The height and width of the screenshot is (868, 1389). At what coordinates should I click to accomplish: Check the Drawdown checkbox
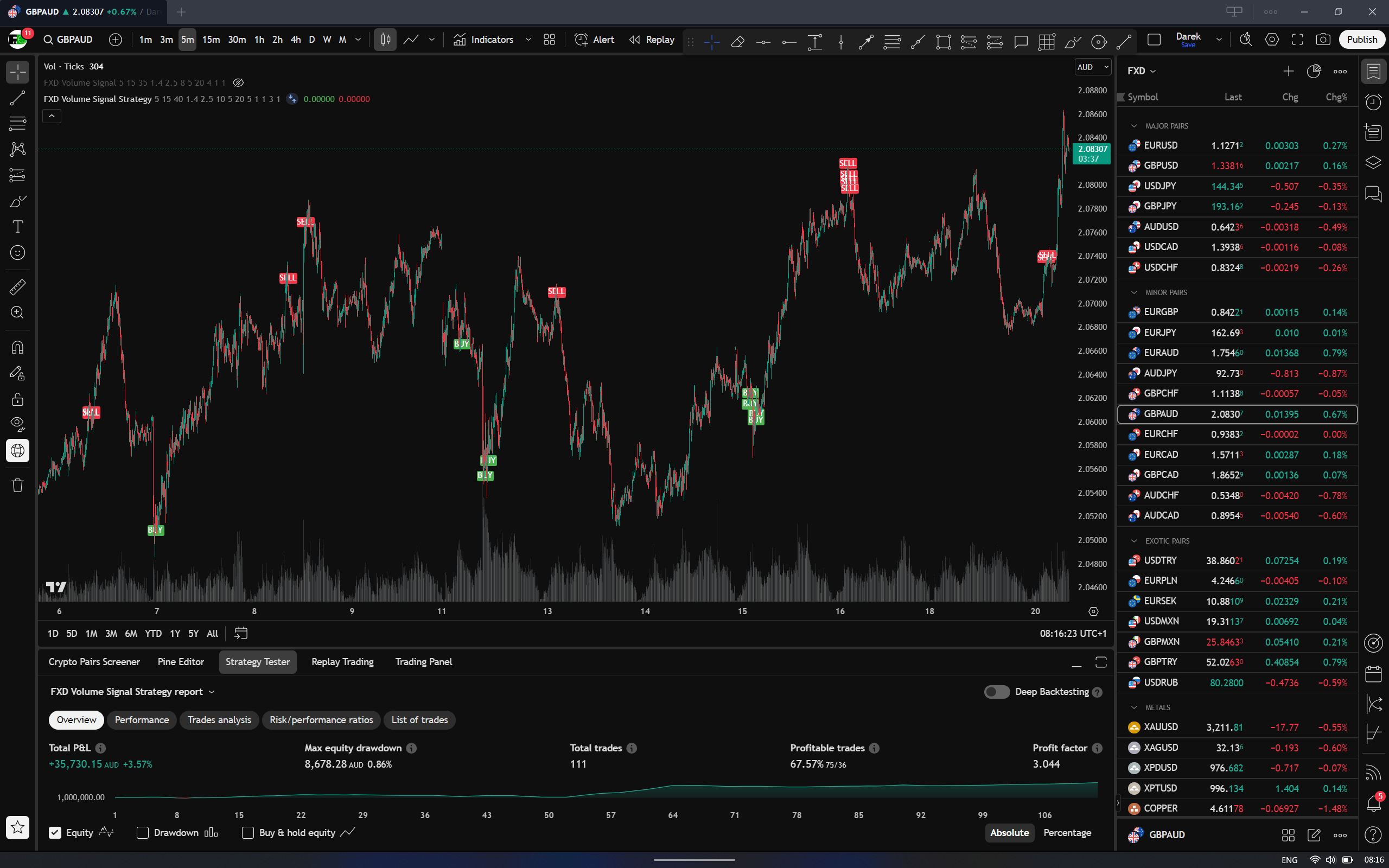(x=142, y=832)
